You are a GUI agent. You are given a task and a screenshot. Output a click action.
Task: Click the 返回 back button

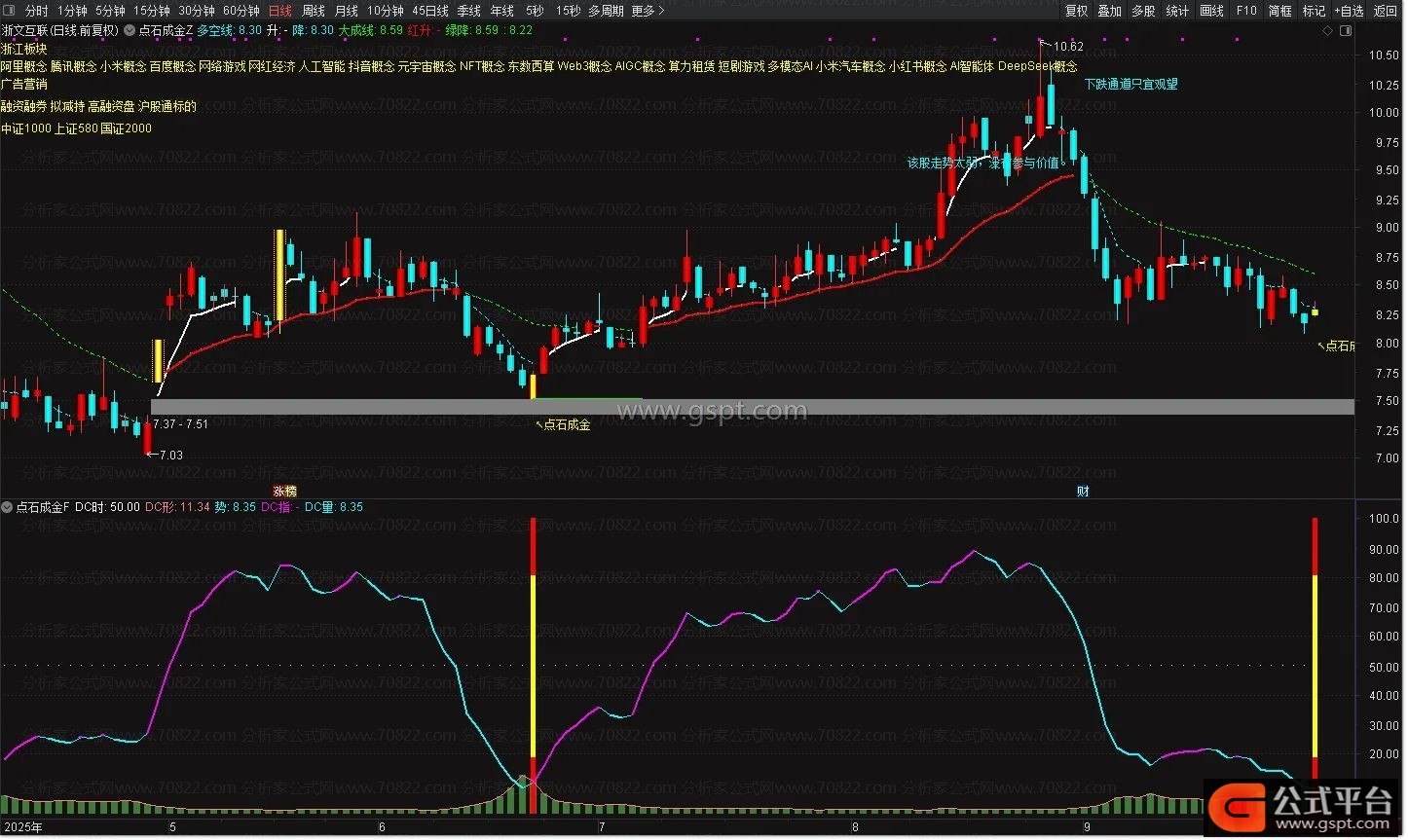coord(1386,11)
